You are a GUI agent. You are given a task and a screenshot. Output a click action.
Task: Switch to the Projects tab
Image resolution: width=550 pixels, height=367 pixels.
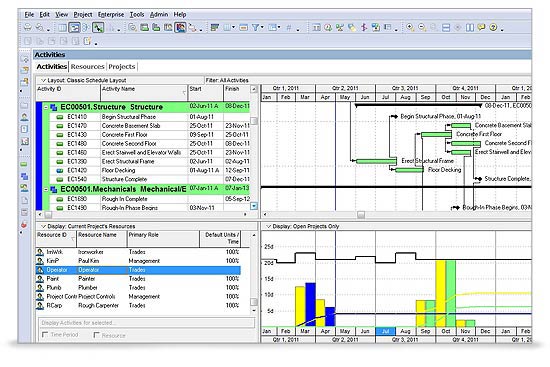pyautogui.click(x=122, y=66)
